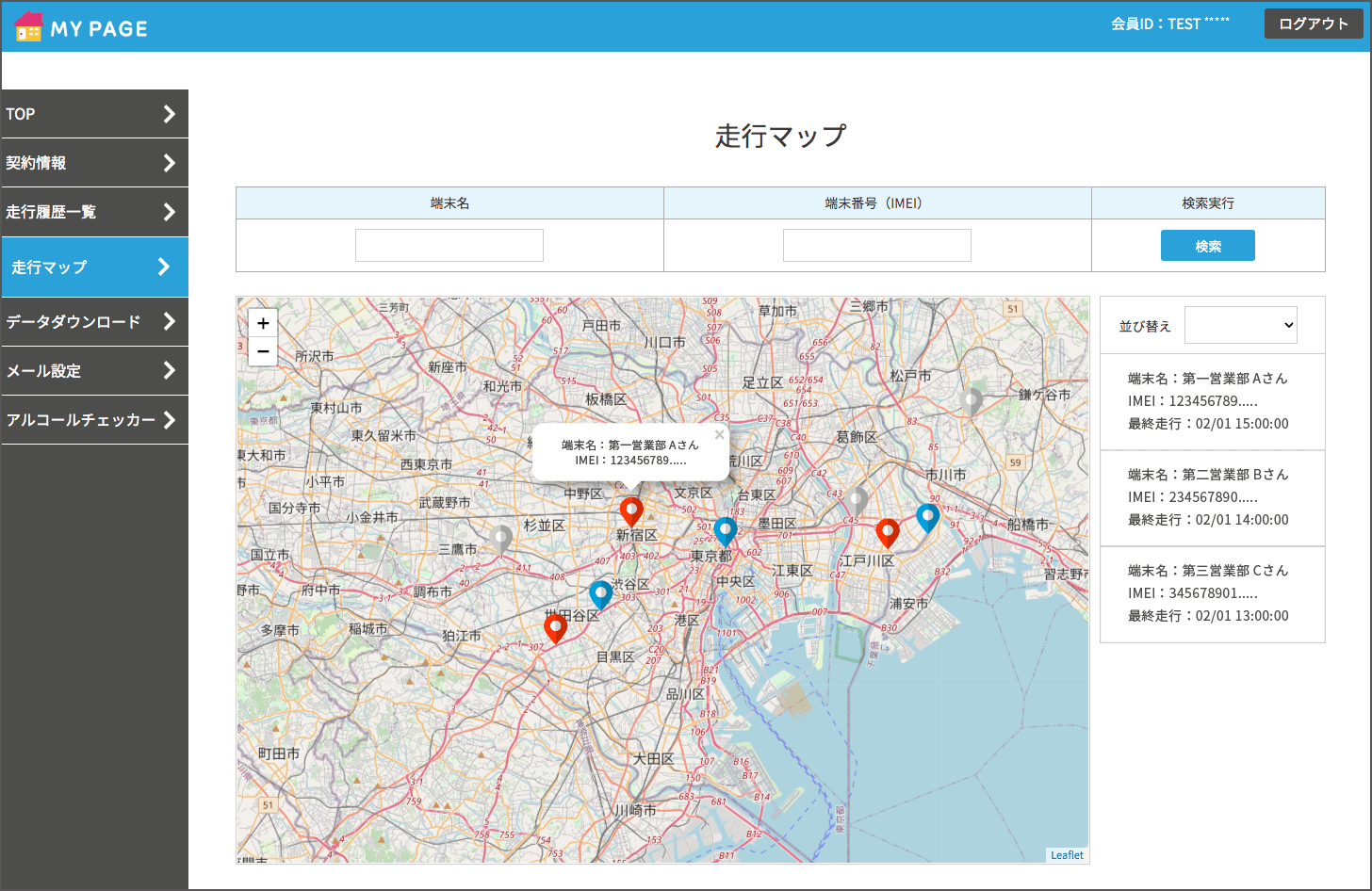
Task: Zoom in the map with plus button
Action: [263, 323]
